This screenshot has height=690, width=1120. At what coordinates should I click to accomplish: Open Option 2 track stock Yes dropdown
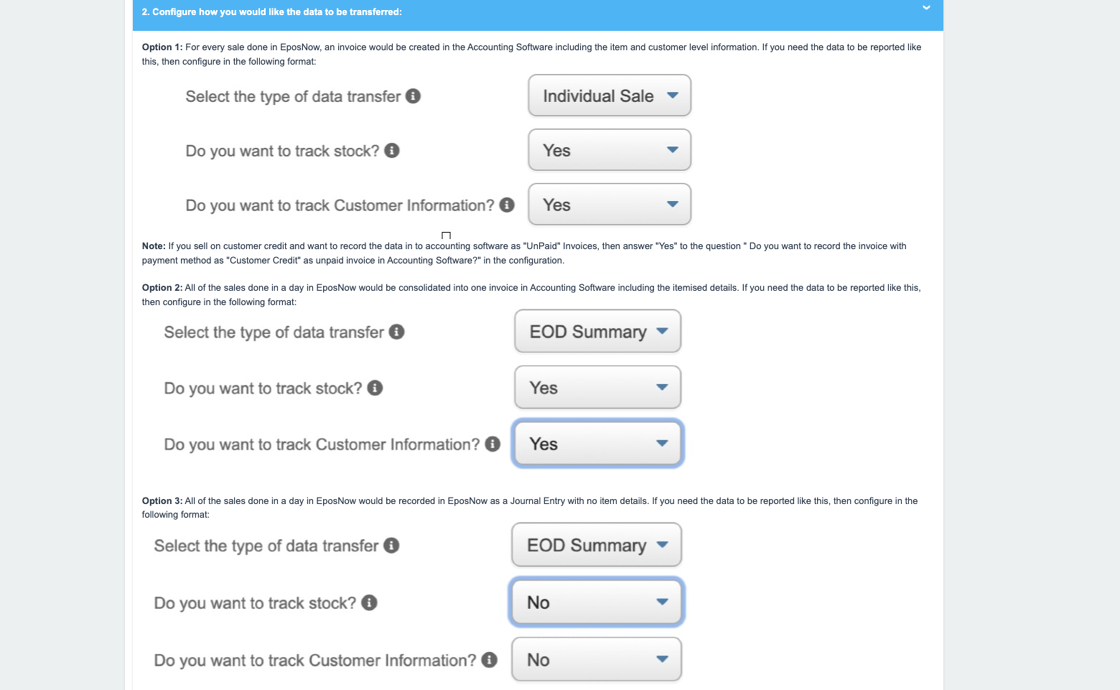(x=597, y=388)
